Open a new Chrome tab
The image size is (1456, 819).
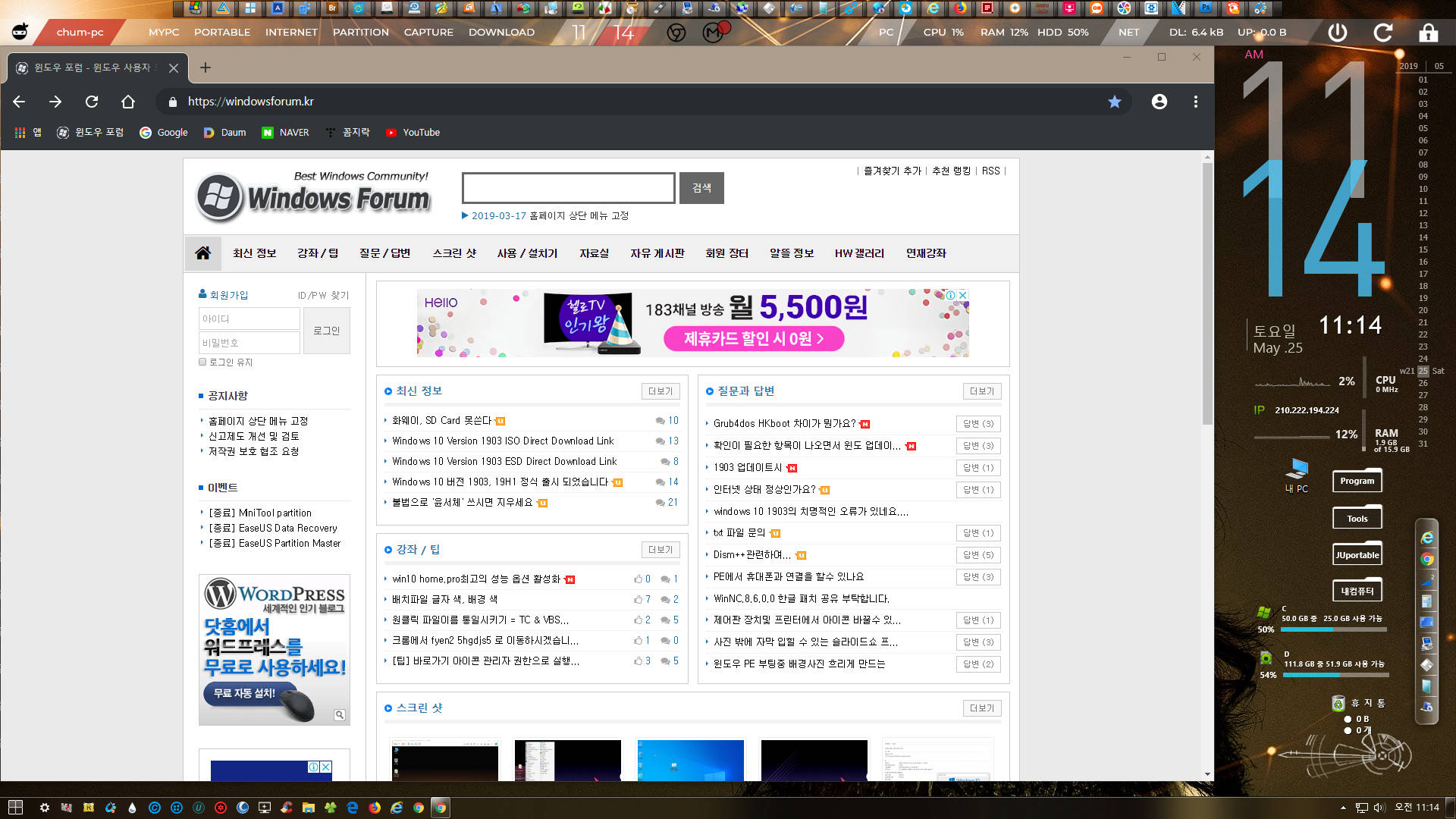[x=205, y=67]
